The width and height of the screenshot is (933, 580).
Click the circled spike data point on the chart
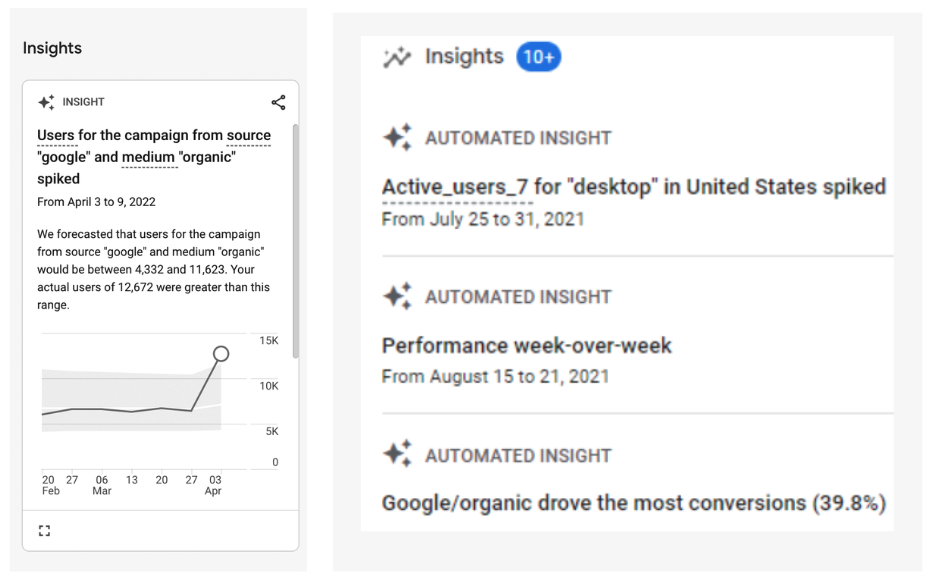(221, 354)
